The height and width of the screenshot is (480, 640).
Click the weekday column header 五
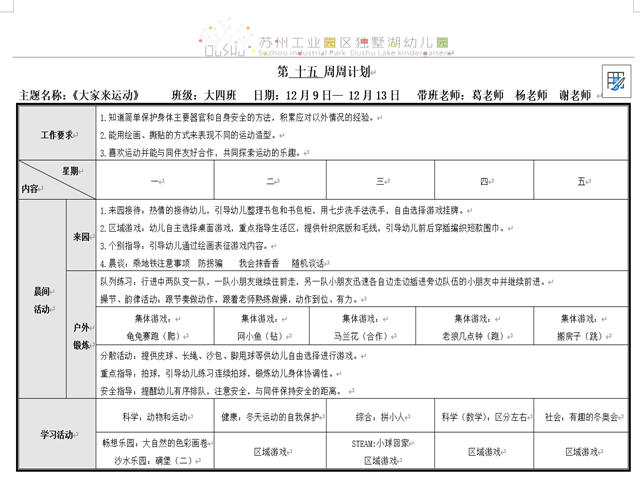[x=581, y=181]
